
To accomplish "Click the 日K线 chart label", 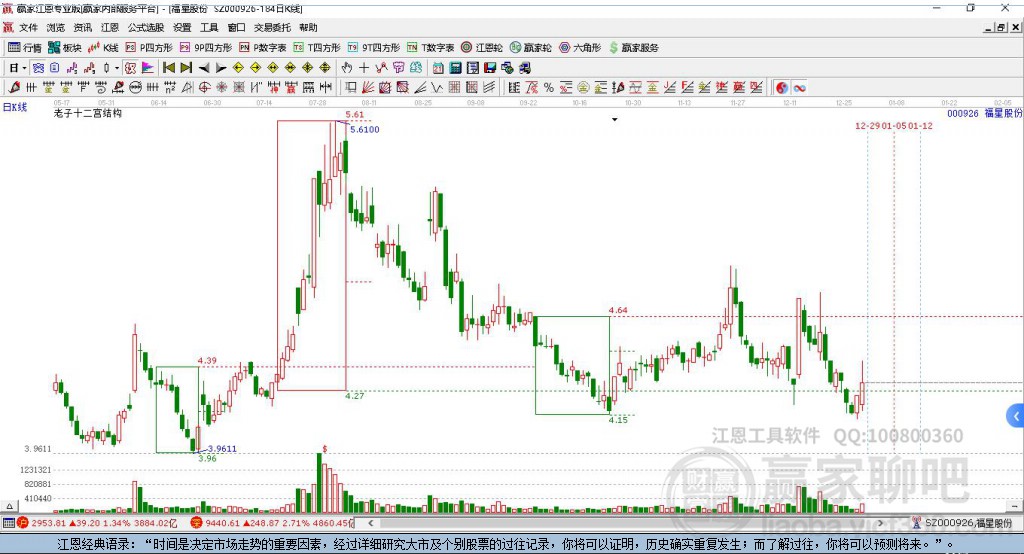I will coord(15,107).
